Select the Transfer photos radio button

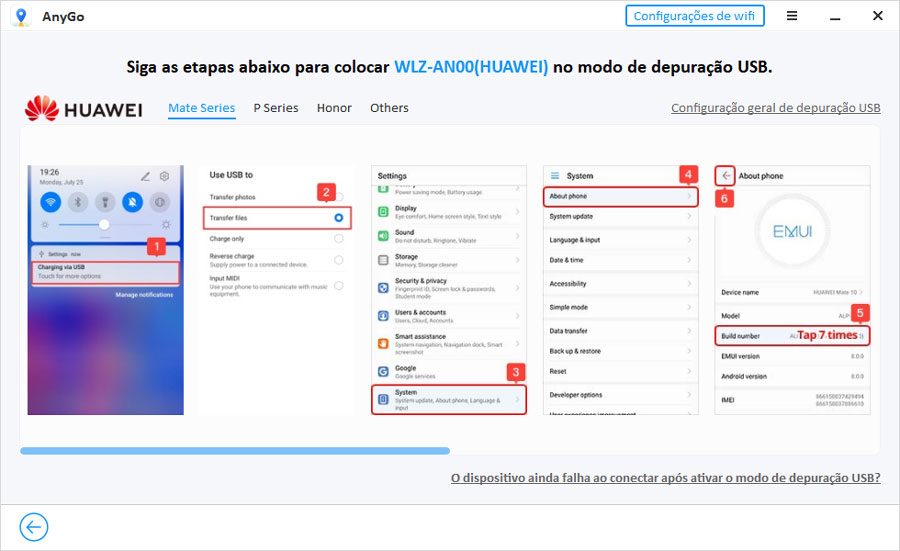pos(339,197)
